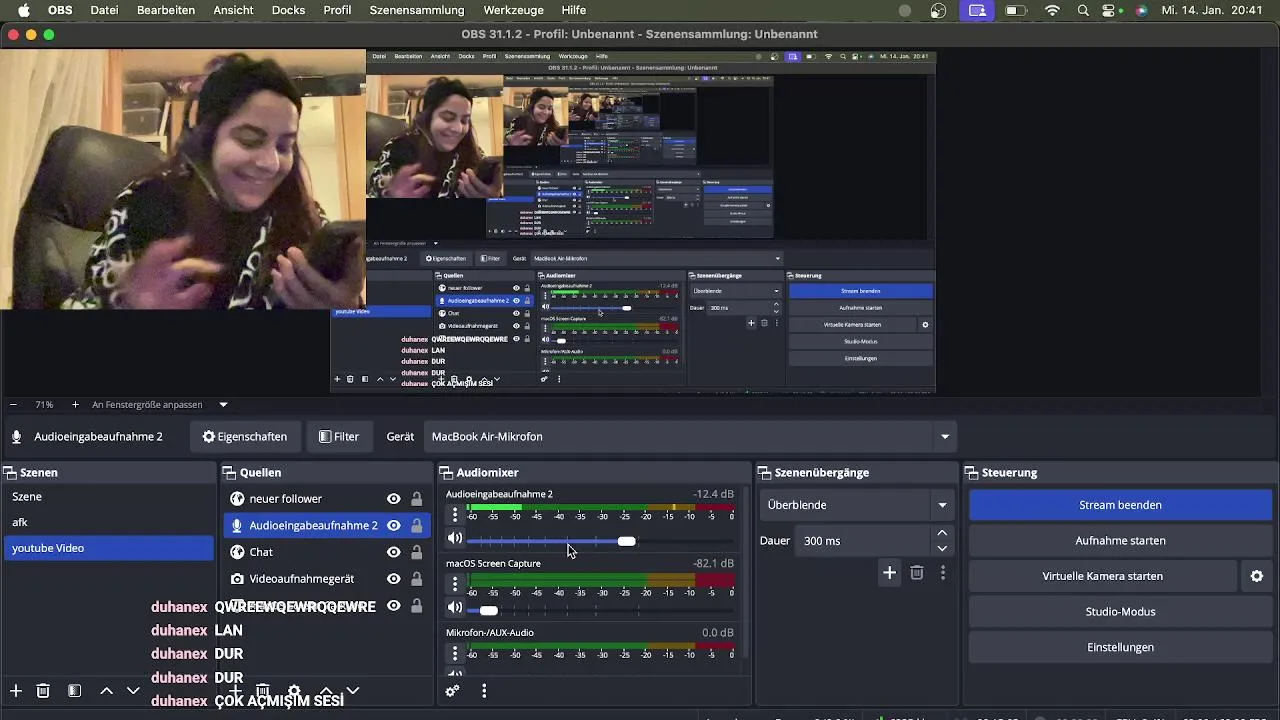1280x720 pixels.
Task: Undock the Szenen panel via its icon
Action: coord(9,473)
